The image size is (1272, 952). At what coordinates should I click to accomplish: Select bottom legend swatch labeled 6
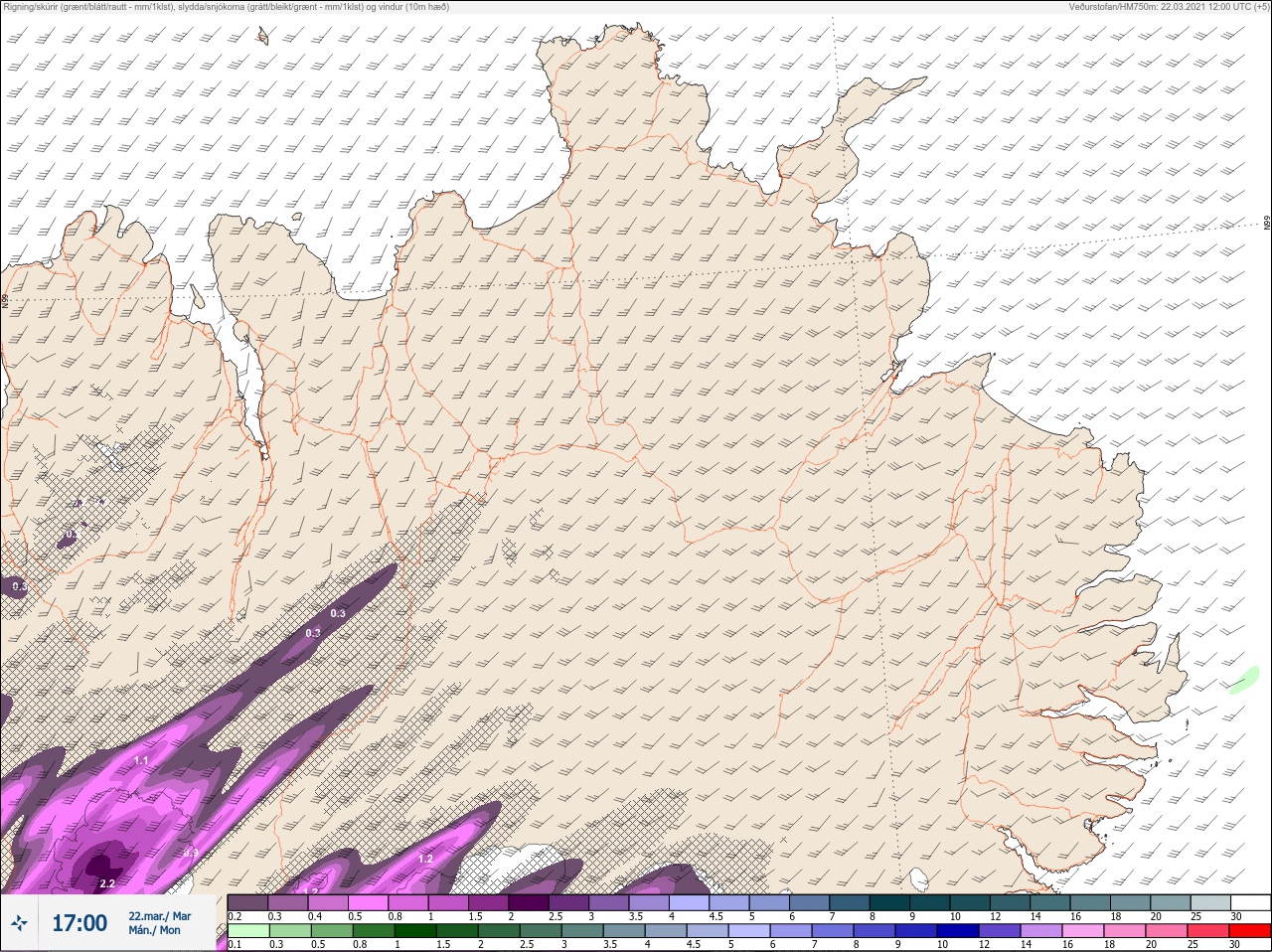pyautogui.click(x=791, y=931)
